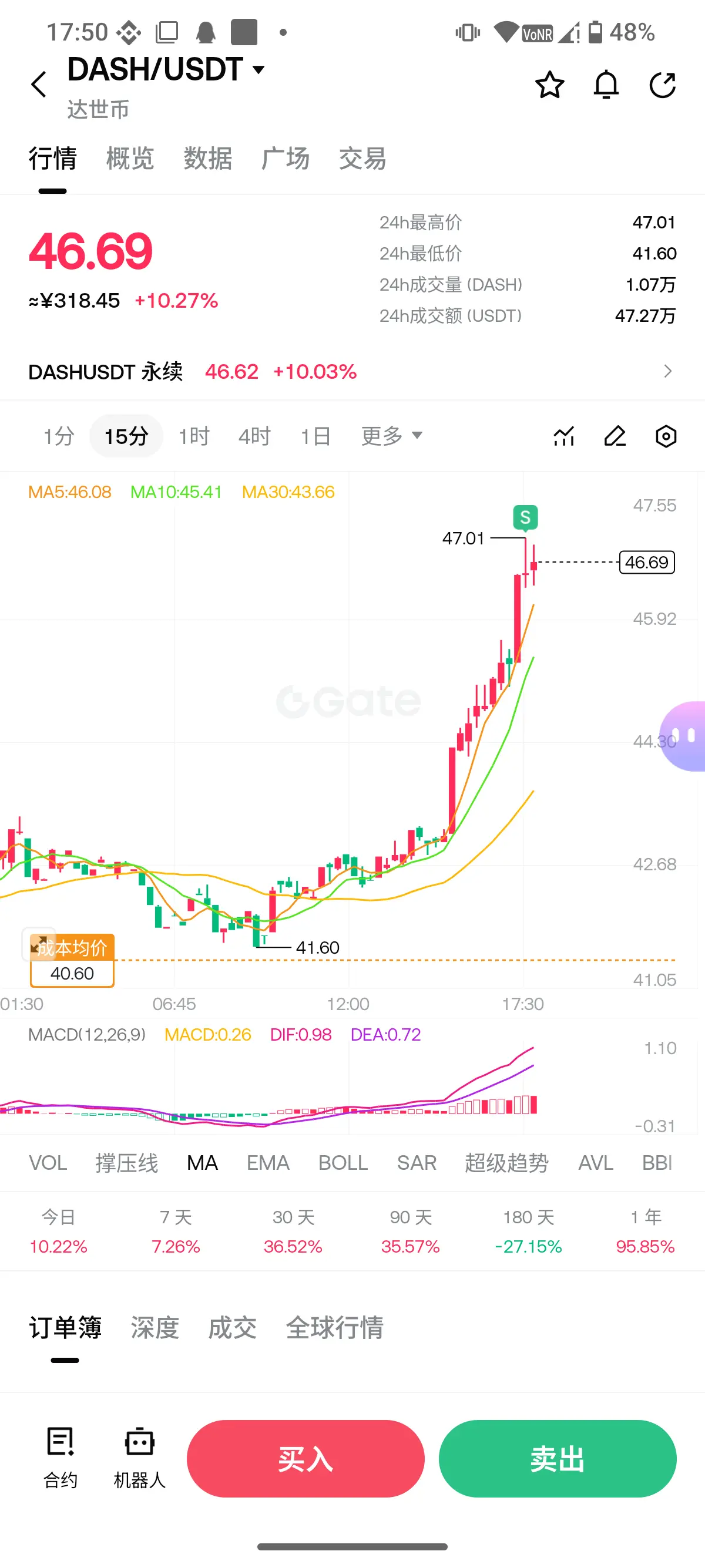
Task: Toggle the BOLL indicator
Action: (343, 1163)
